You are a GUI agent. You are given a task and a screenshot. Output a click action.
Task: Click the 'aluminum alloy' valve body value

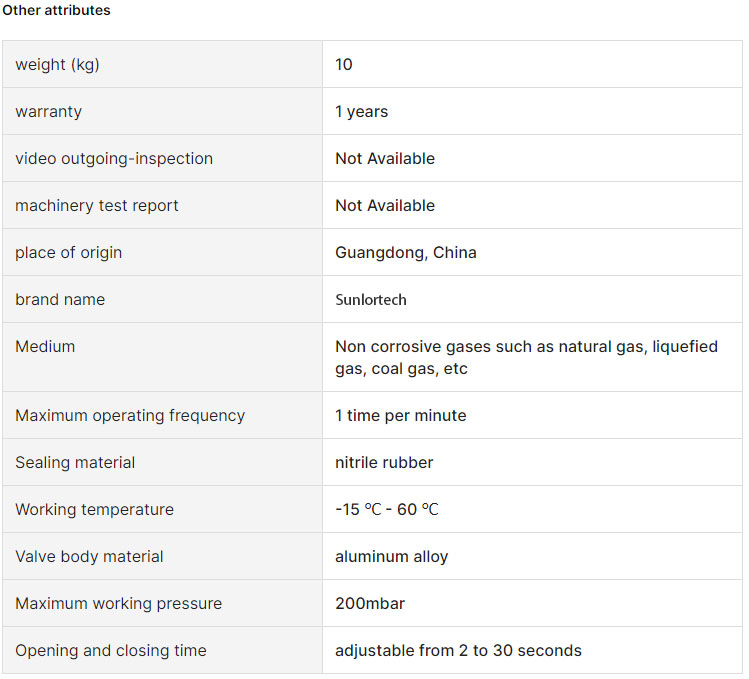pyautogui.click(x=391, y=556)
